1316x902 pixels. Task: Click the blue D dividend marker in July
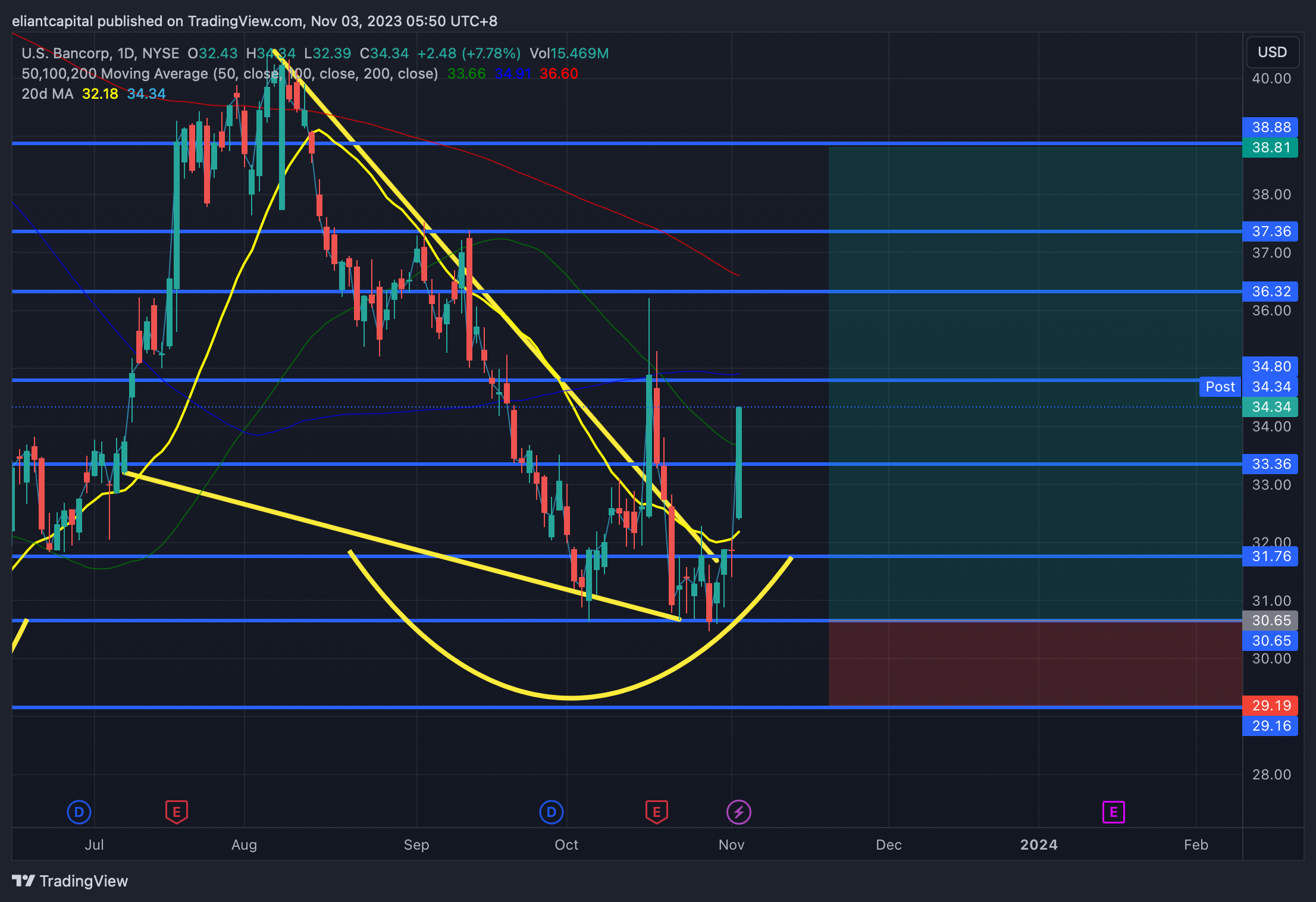[x=79, y=812]
